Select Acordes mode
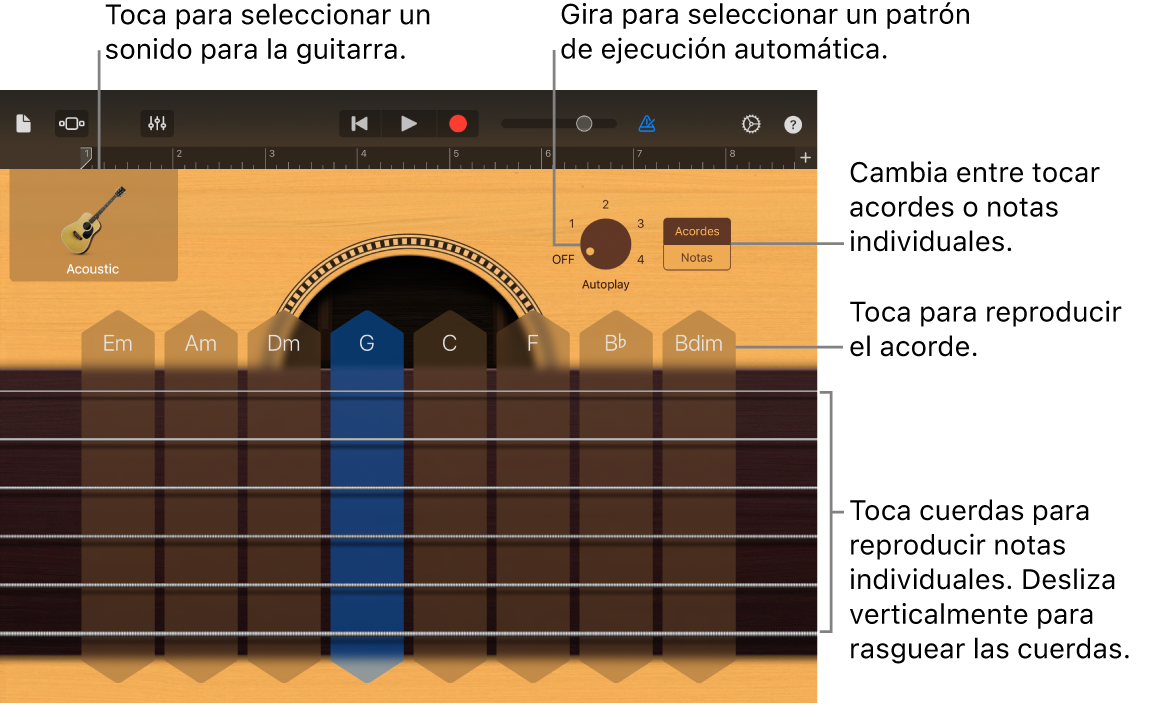Image resolution: width=1149 pixels, height=705 pixels. [696, 230]
